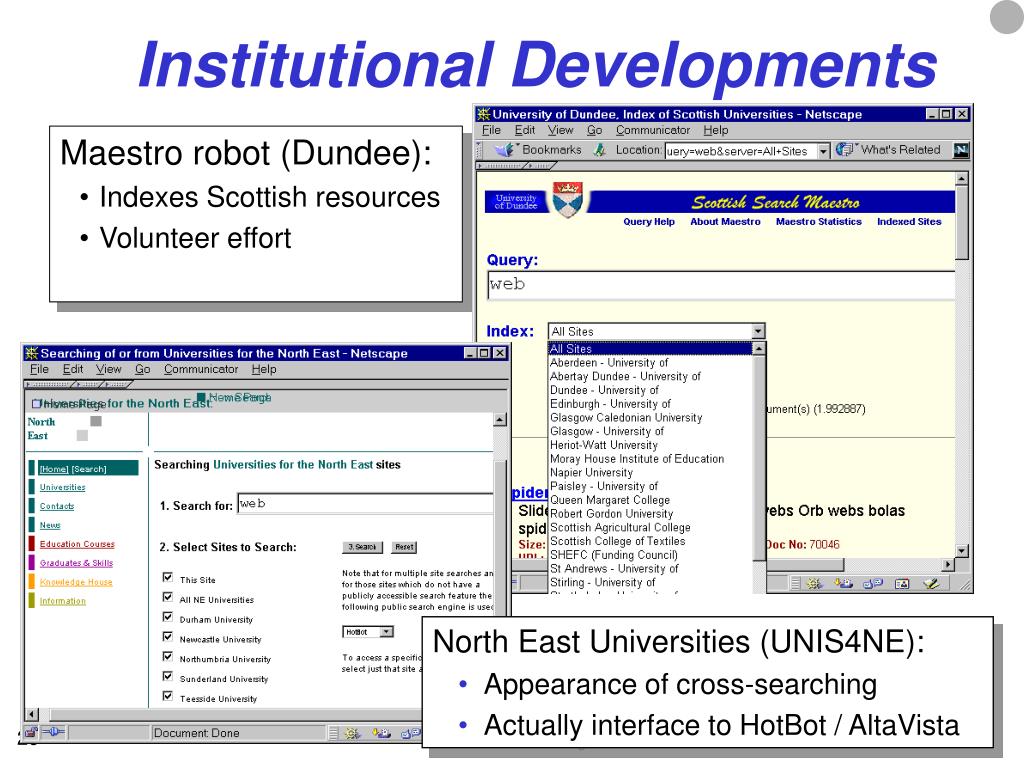The width and height of the screenshot is (1024, 768).
Task: Open Education Courses sidebar link
Action: [x=77, y=544]
